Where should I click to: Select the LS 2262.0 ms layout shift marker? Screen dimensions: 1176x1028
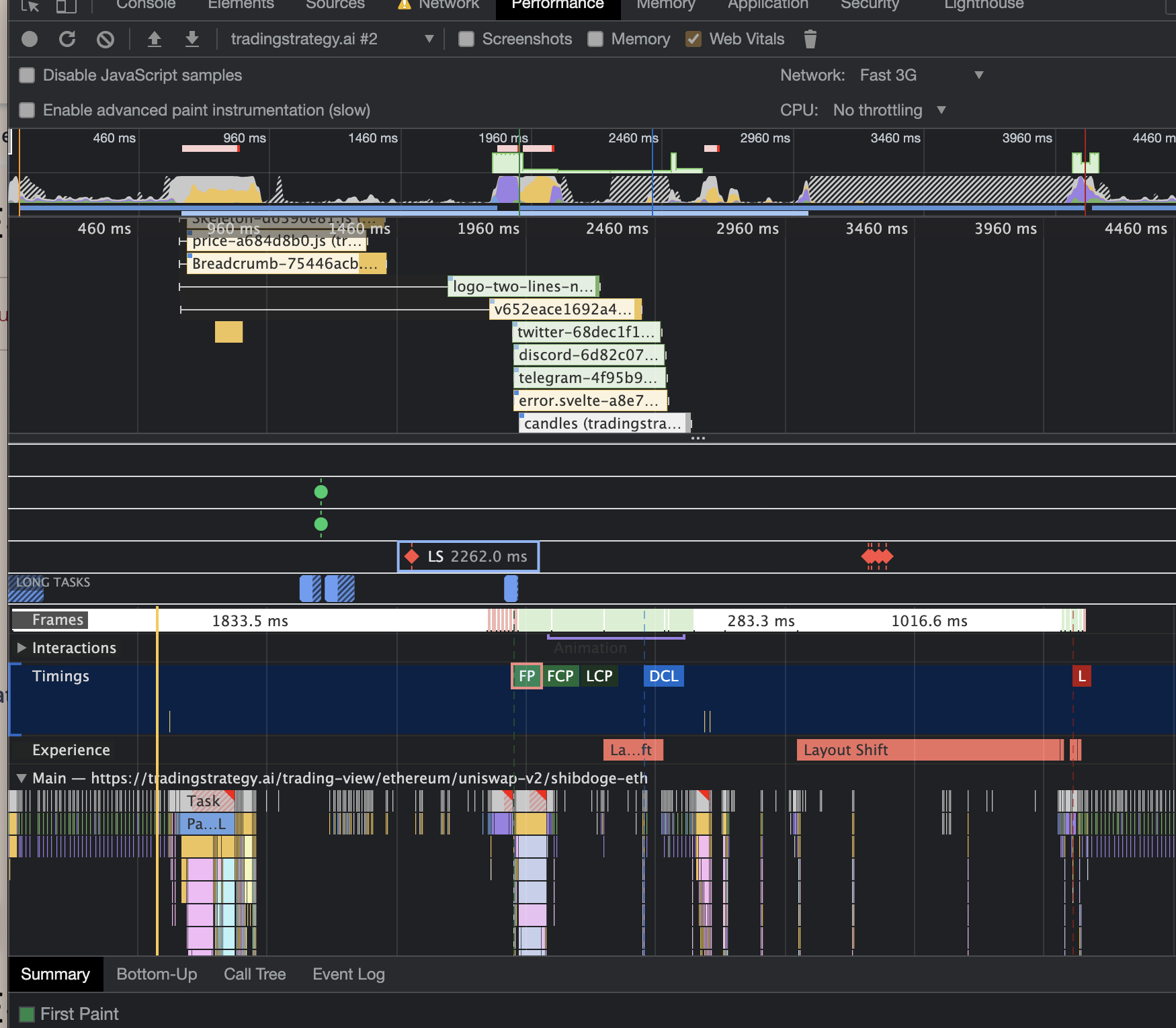click(468, 556)
